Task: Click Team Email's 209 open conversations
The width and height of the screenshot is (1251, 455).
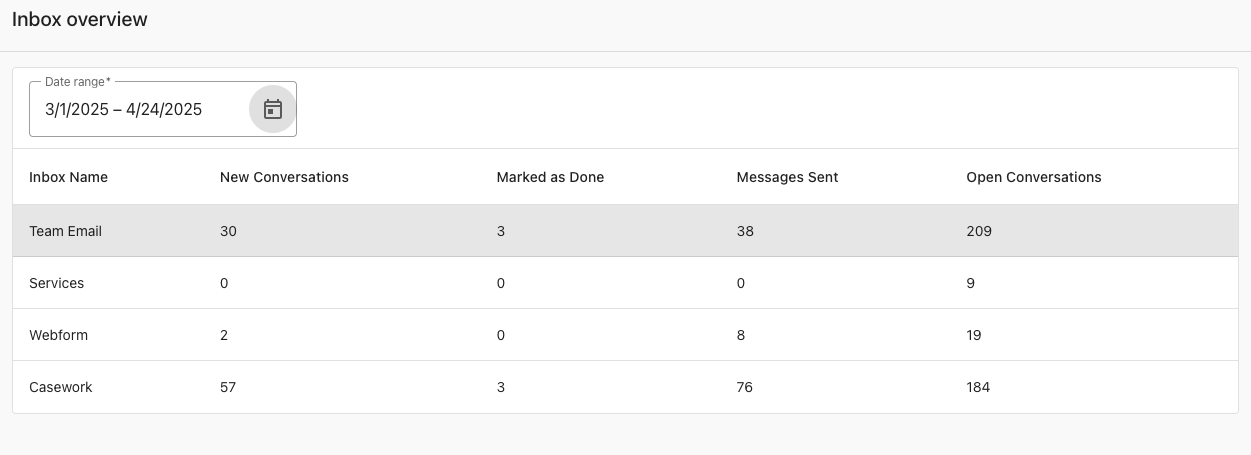Action: 979,231
